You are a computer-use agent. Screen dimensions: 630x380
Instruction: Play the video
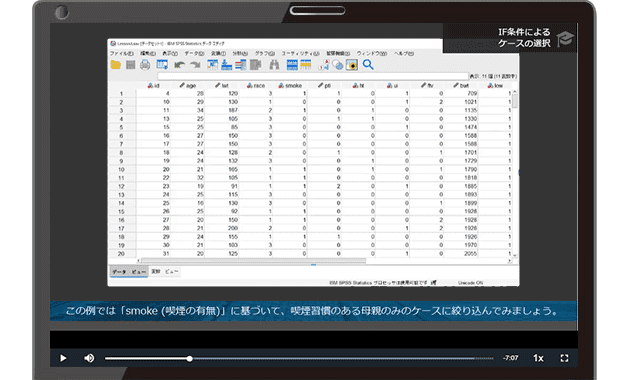point(63,358)
